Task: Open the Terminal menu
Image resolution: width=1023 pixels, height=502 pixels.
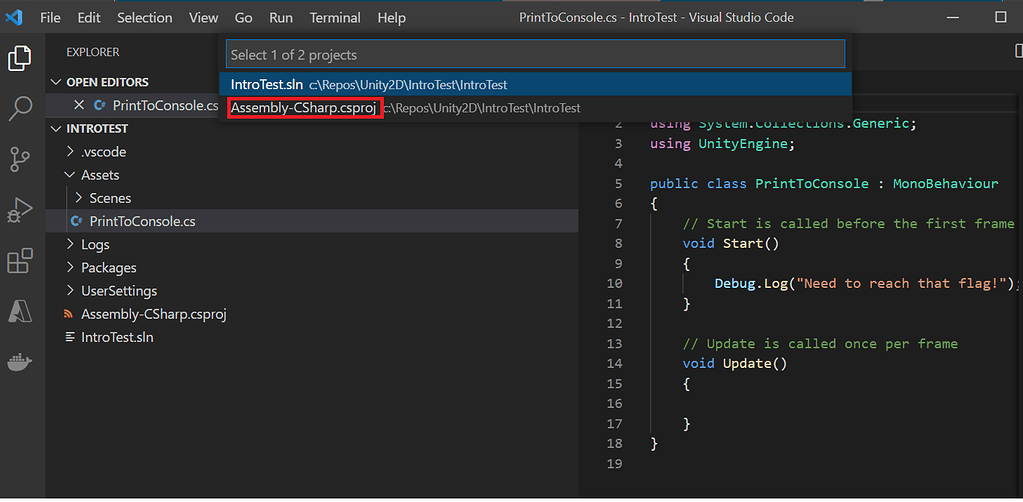Action: [x=335, y=18]
